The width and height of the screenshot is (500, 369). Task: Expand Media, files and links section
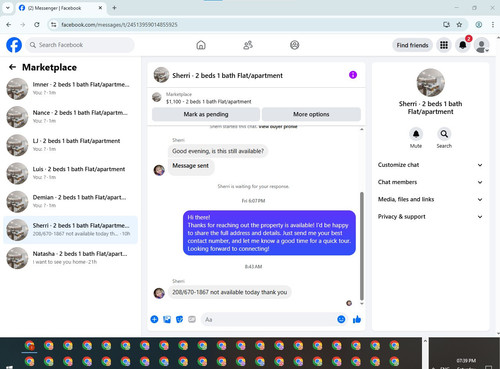coord(430,199)
